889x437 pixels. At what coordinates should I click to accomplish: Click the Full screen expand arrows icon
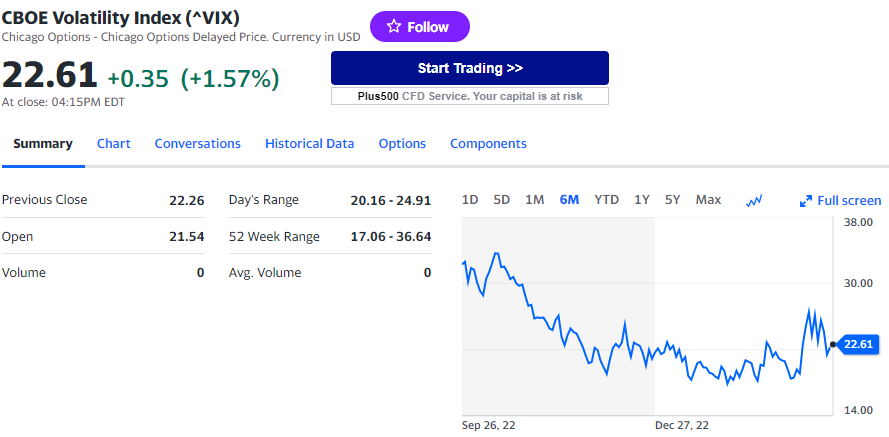point(806,201)
